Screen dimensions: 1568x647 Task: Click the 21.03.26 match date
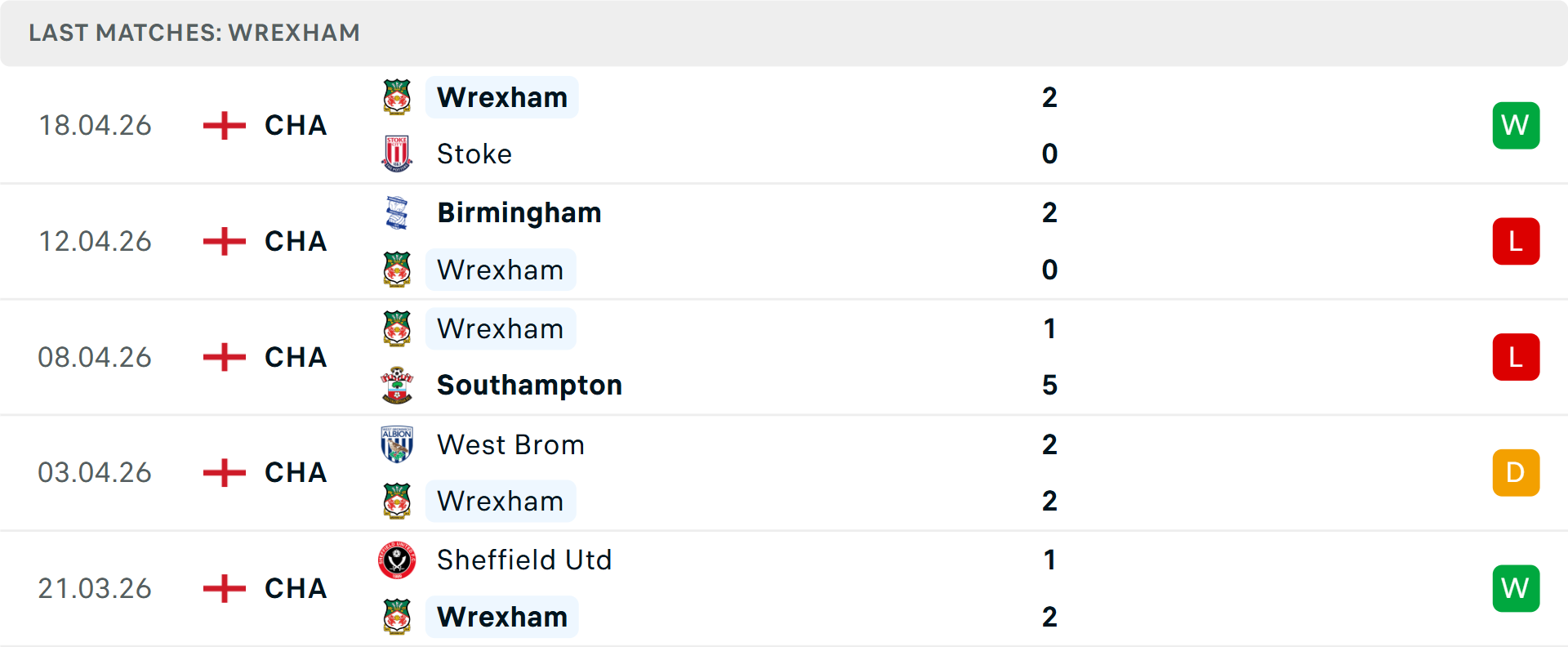pyautogui.click(x=95, y=588)
